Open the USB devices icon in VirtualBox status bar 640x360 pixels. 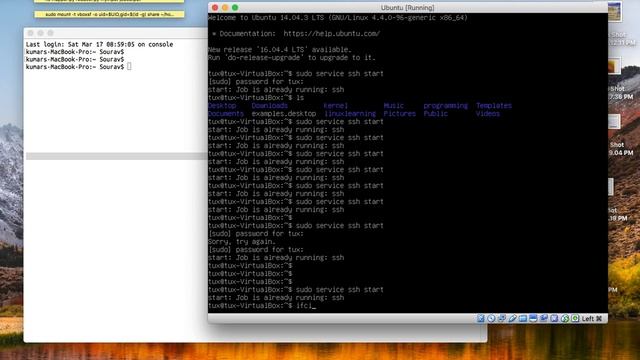coord(513,318)
